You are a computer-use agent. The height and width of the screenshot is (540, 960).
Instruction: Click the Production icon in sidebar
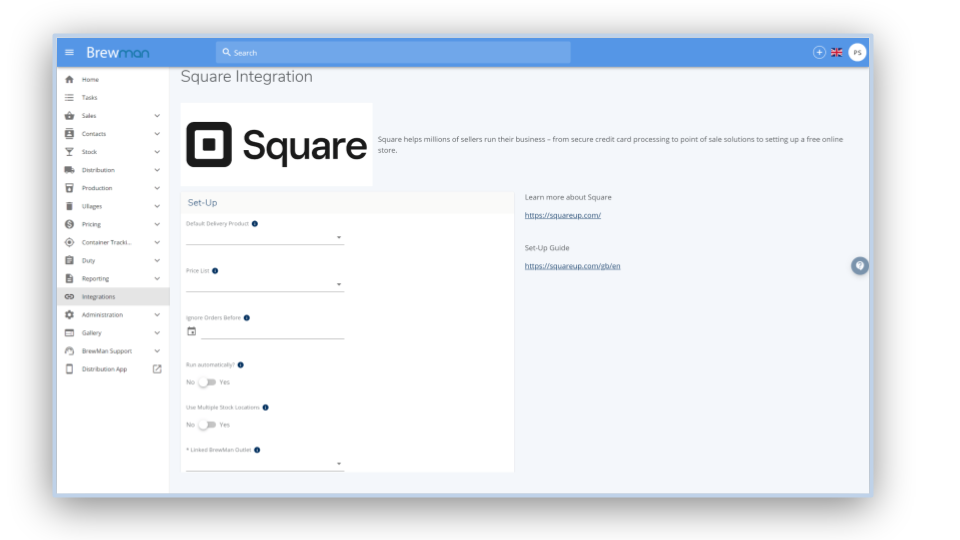point(69,188)
